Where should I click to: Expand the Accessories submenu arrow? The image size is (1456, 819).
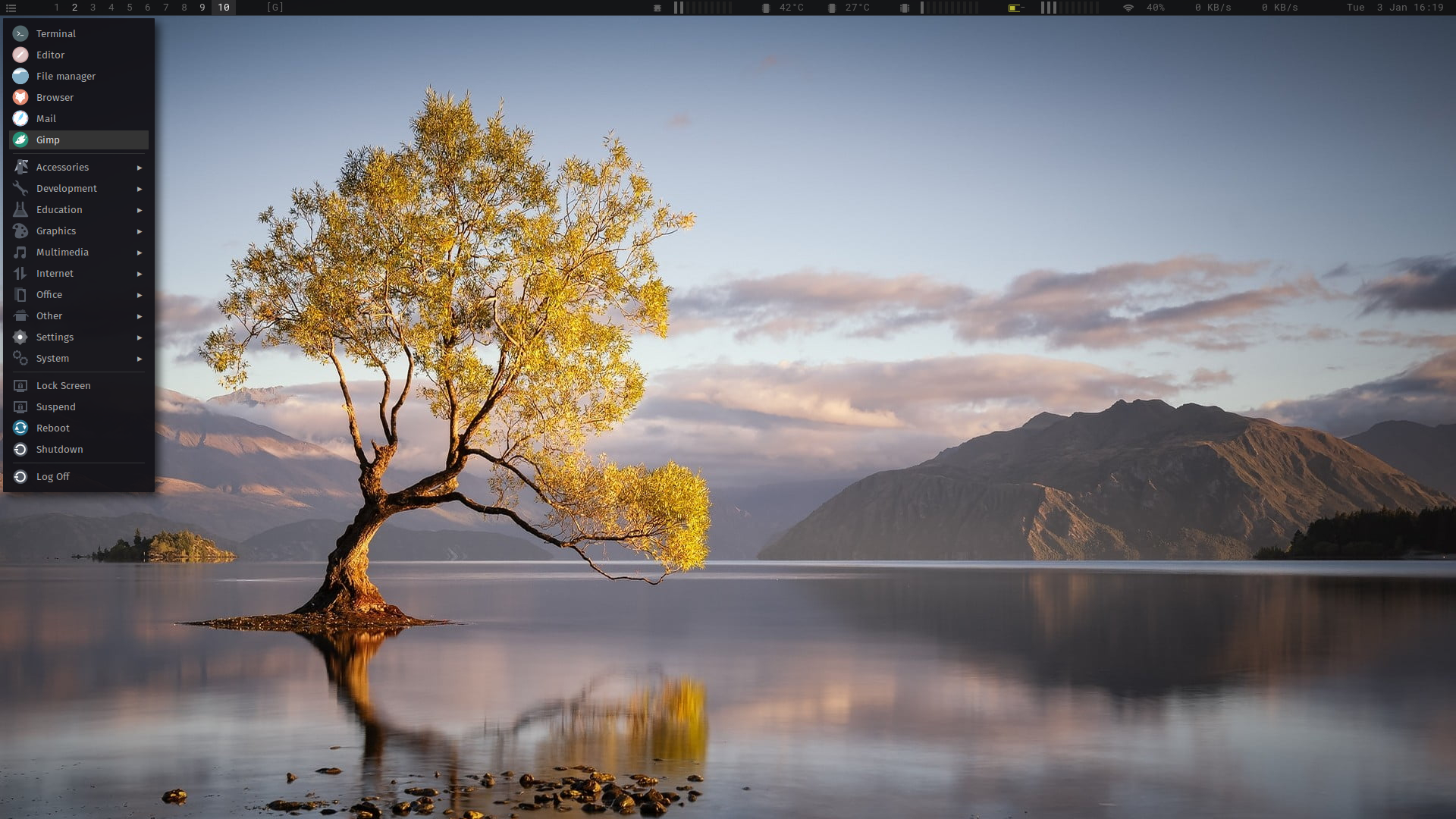click(140, 167)
